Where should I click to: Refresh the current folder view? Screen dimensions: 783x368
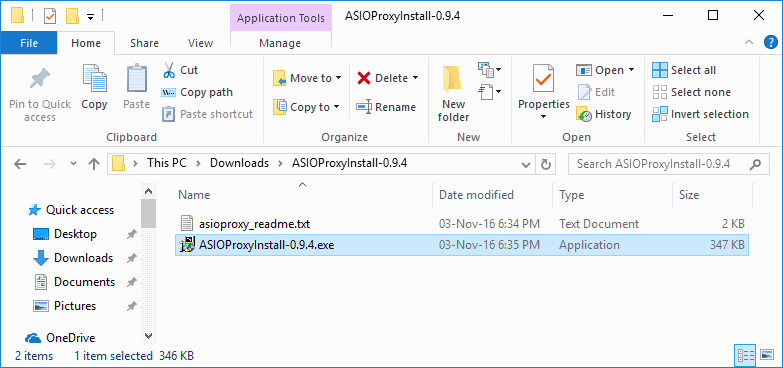546,164
